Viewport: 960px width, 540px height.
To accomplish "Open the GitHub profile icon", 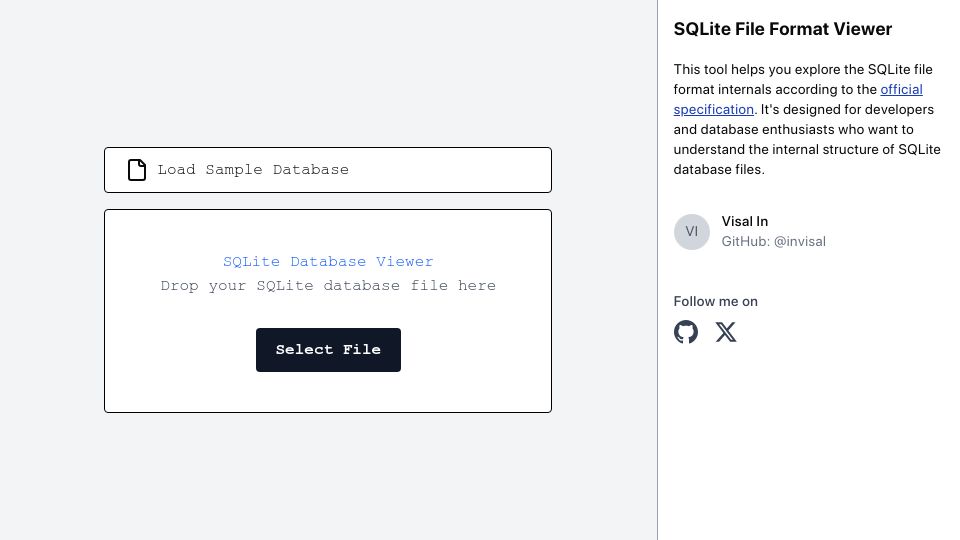I will (x=686, y=332).
